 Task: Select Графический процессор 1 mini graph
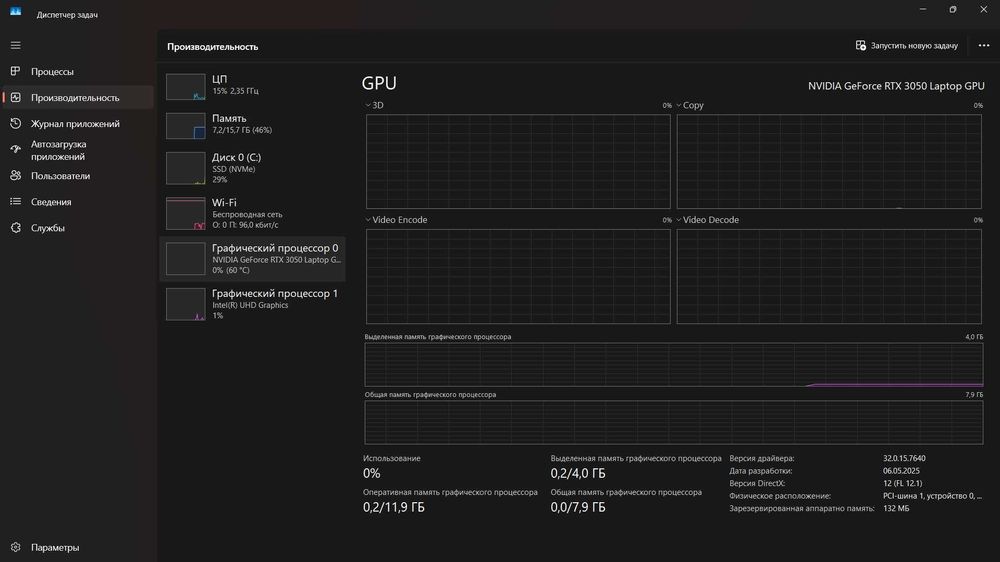pyautogui.click(x=186, y=304)
